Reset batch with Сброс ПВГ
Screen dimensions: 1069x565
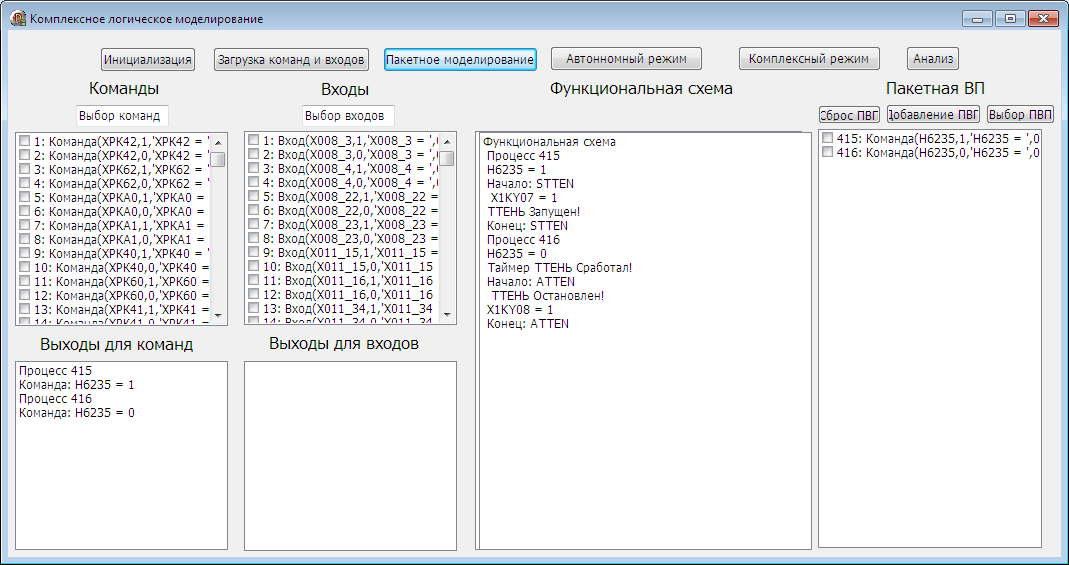[x=849, y=114]
